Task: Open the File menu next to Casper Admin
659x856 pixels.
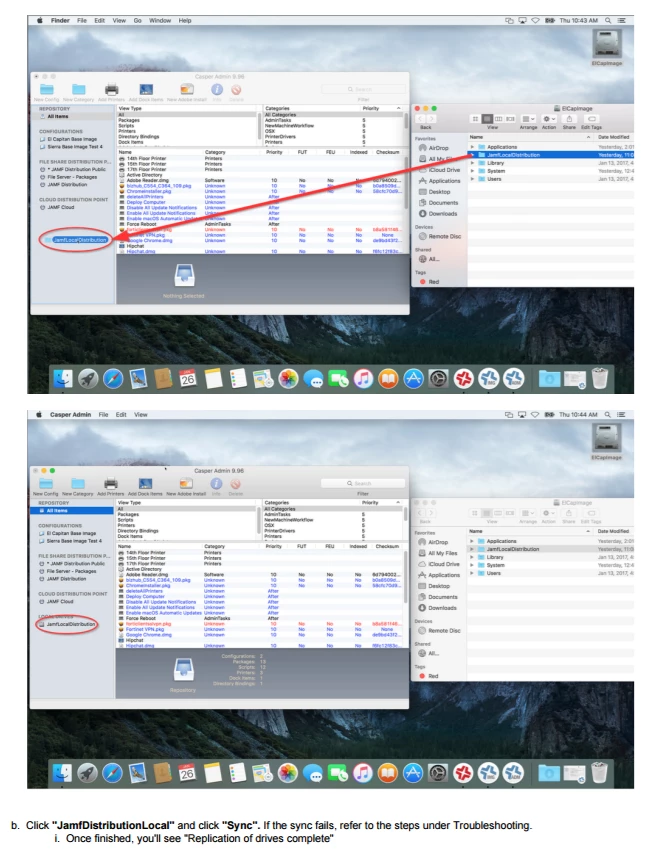Action: (x=103, y=414)
